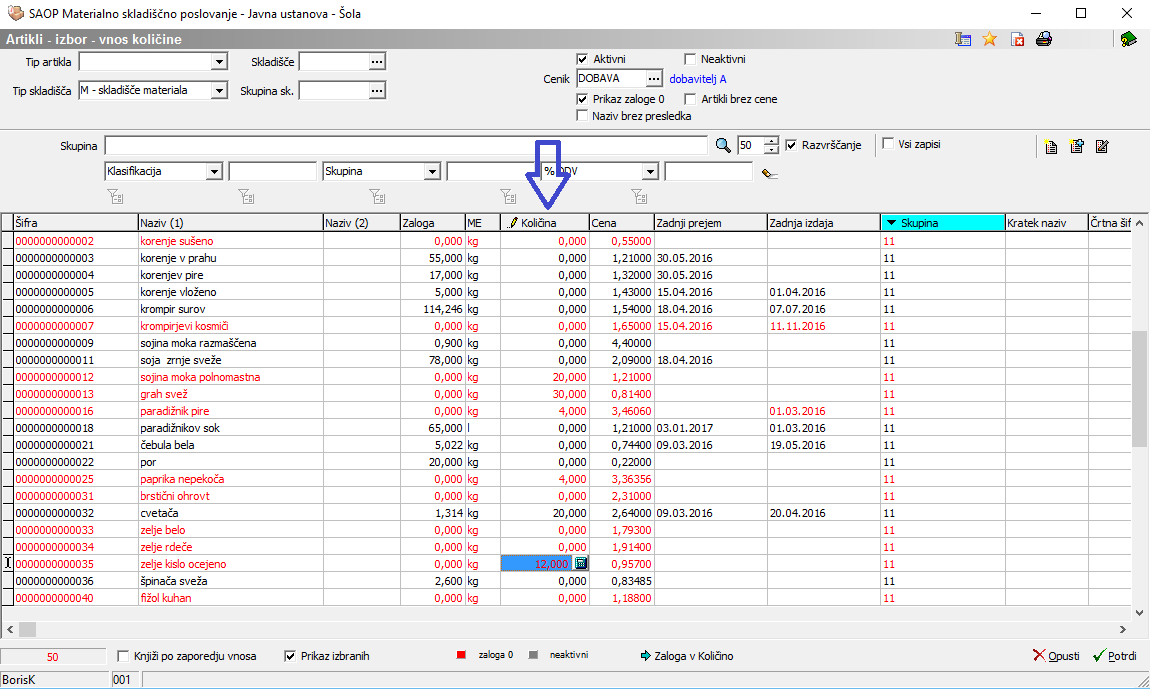
Task: Enable Naziv brez presledka checkbox
Action: 582,115
